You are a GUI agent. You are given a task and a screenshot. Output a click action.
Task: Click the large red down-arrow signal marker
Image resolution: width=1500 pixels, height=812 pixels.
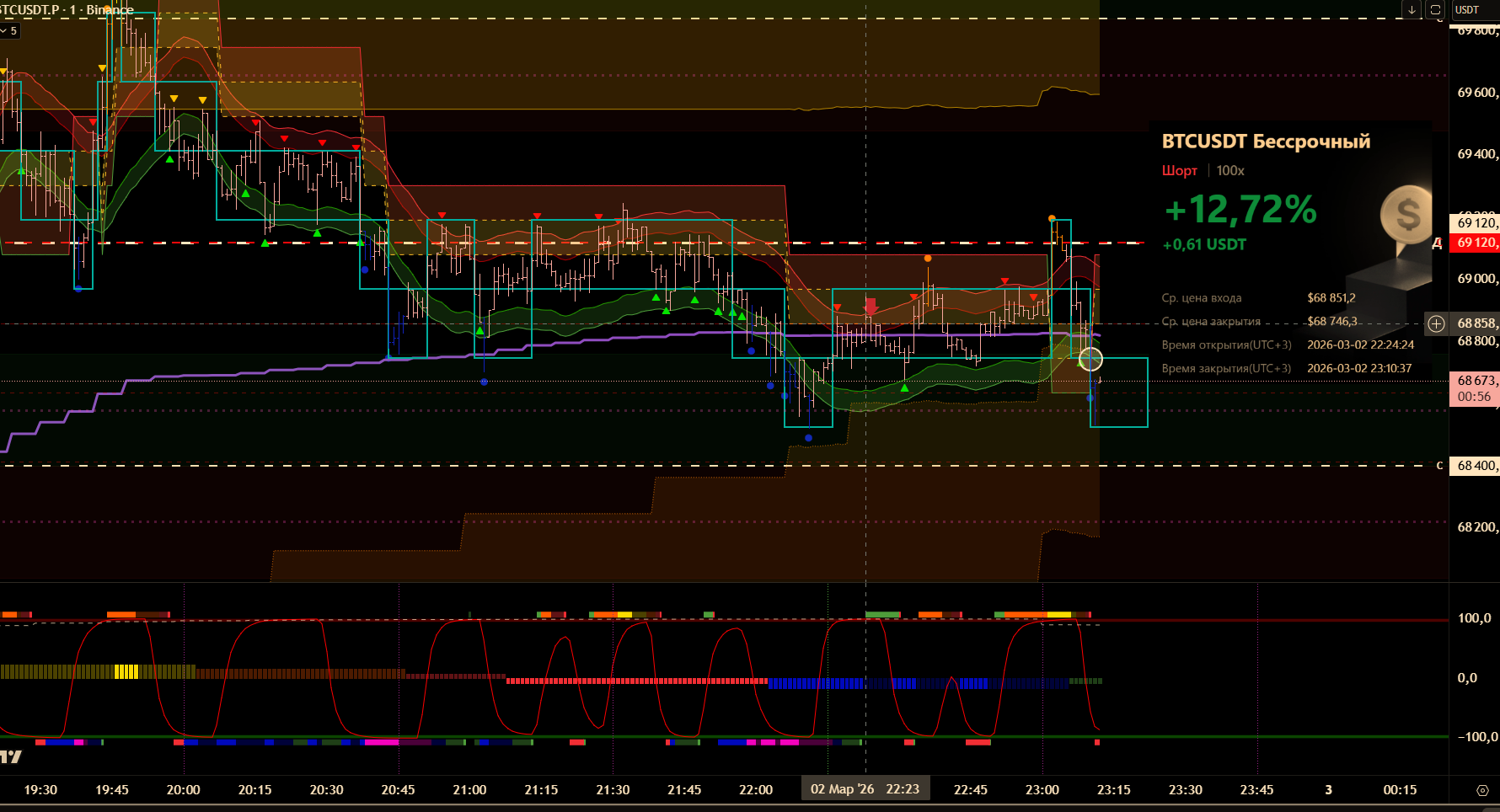871,306
